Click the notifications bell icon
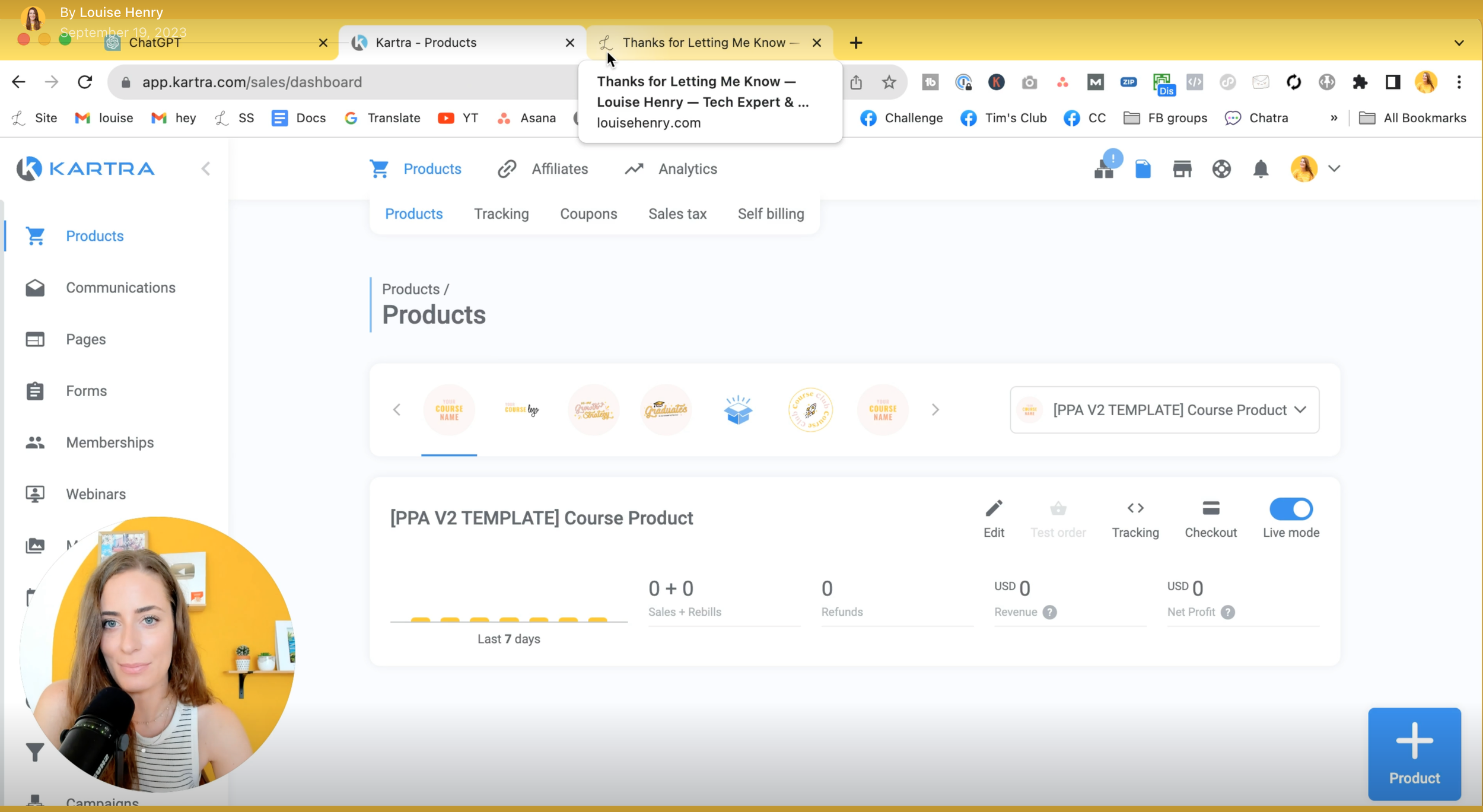 1261,169
